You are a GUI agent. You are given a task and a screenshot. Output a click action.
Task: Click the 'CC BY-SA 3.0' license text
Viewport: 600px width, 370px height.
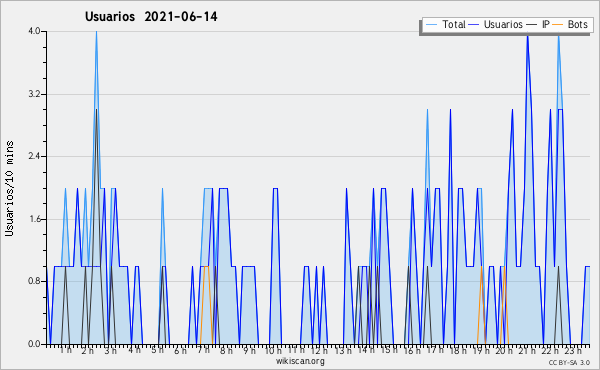pyautogui.click(x=569, y=362)
